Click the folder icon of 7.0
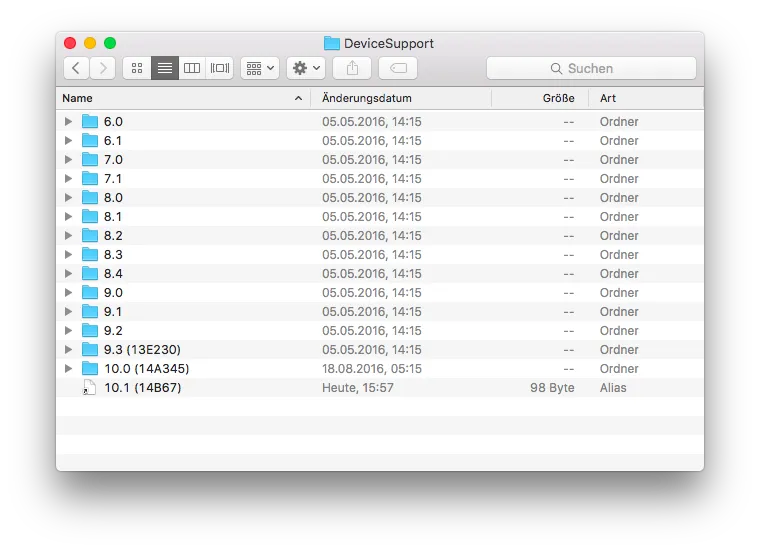This screenshot has width=760, height=551. pos(90,159)
